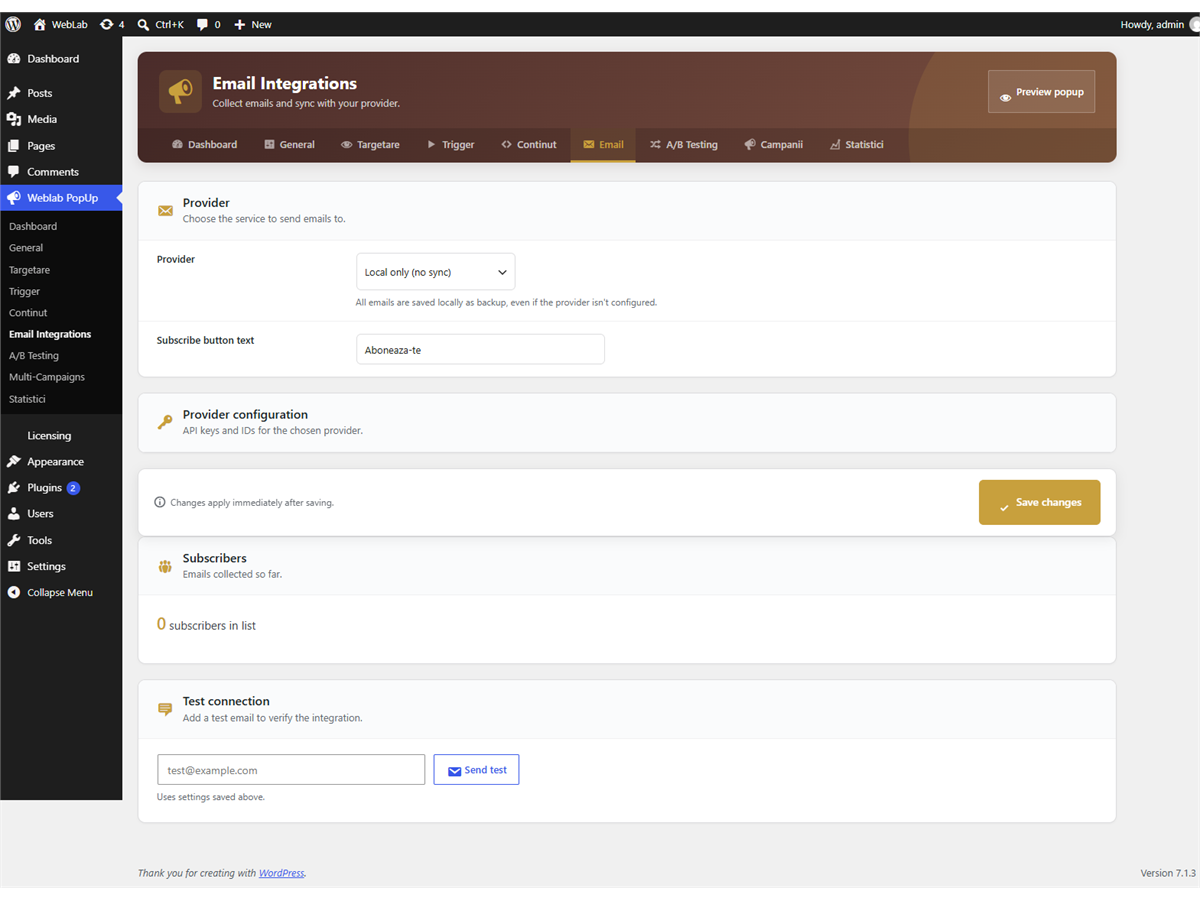1200x900 pixels.
Task: Open the Plugins menu with 2 updates
Action: tap(61, 488)
